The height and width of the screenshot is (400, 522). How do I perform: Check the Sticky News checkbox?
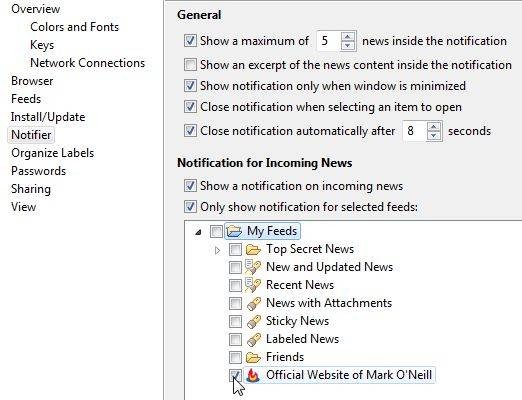(235, 321)
